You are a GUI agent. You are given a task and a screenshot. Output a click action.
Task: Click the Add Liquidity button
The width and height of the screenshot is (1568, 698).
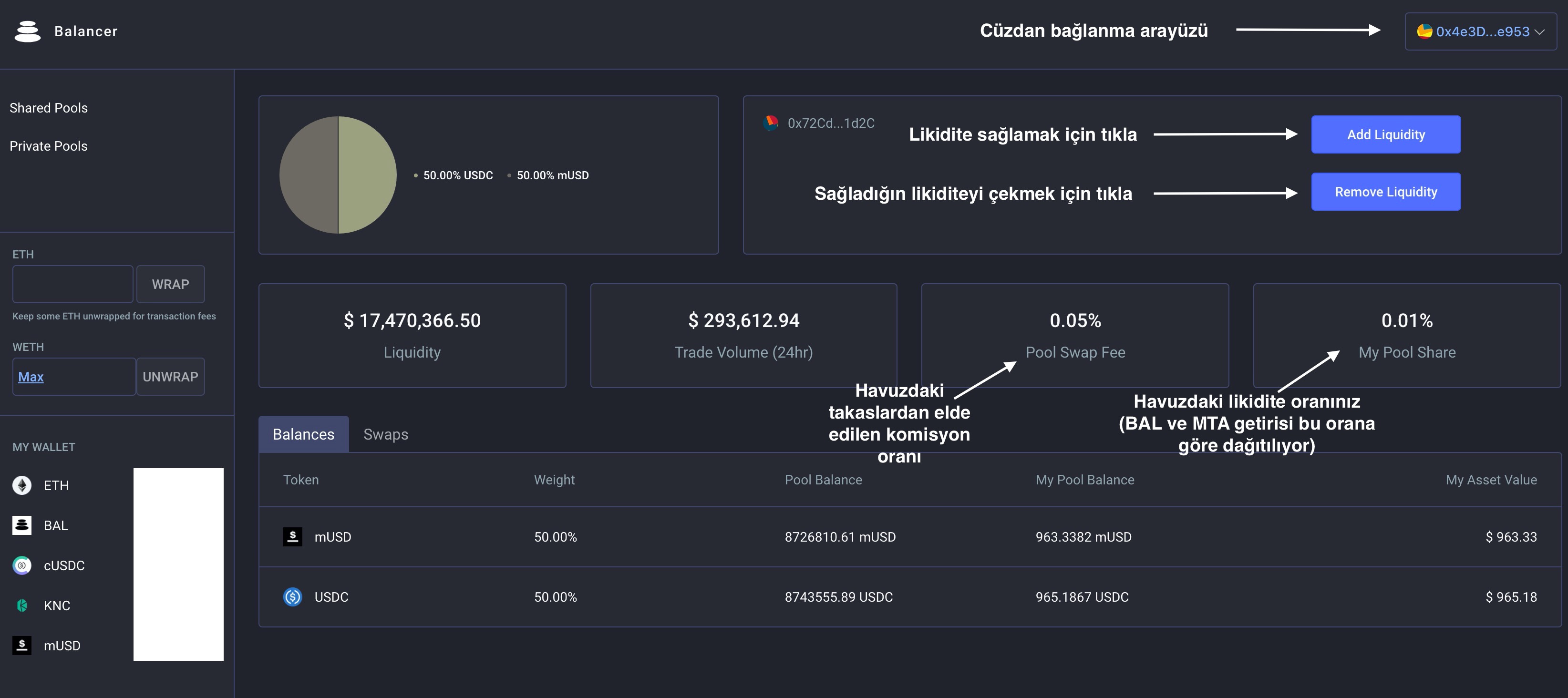1386,134
